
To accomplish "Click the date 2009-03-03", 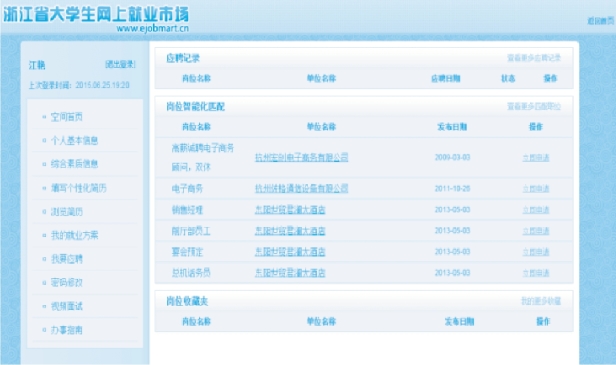I will click(452, 158).
